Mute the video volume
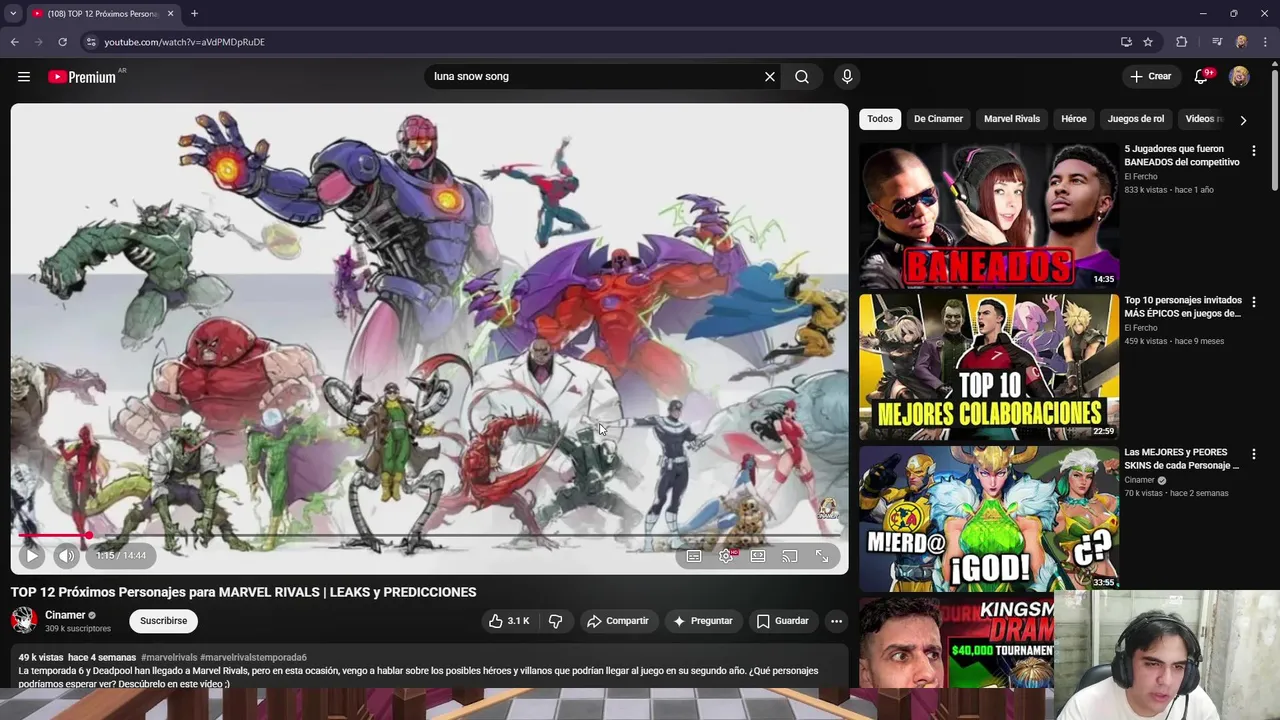 coord(66,556)
